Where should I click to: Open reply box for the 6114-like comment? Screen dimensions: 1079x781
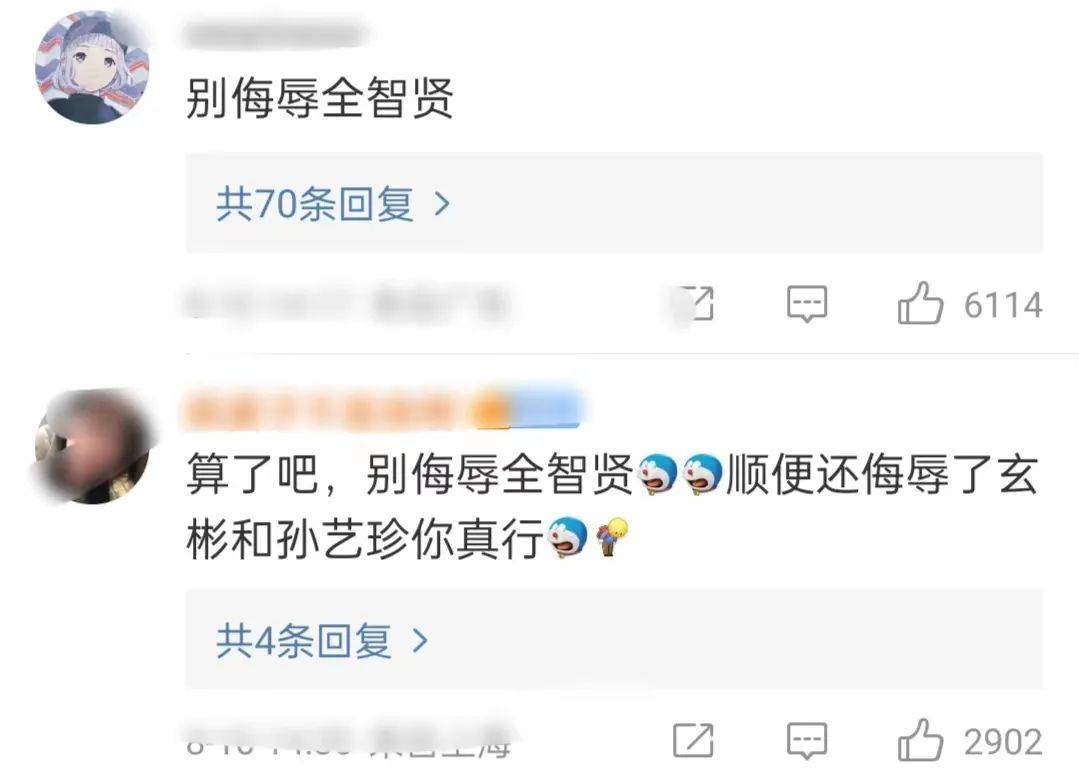pos(806,303)
